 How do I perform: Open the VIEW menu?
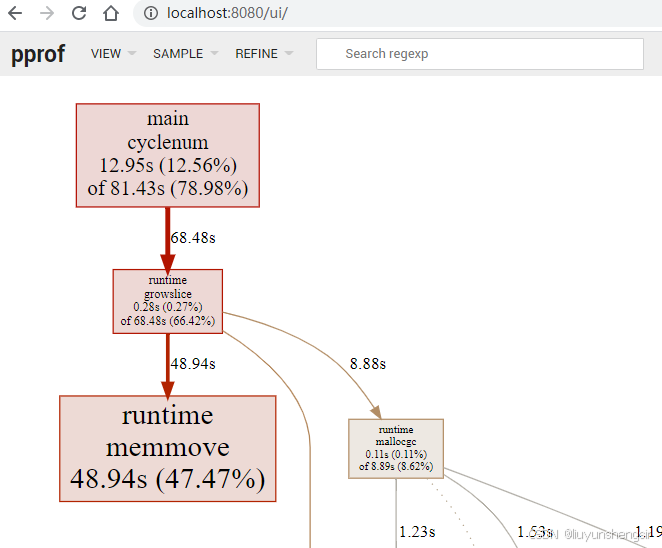pos(106,54)
